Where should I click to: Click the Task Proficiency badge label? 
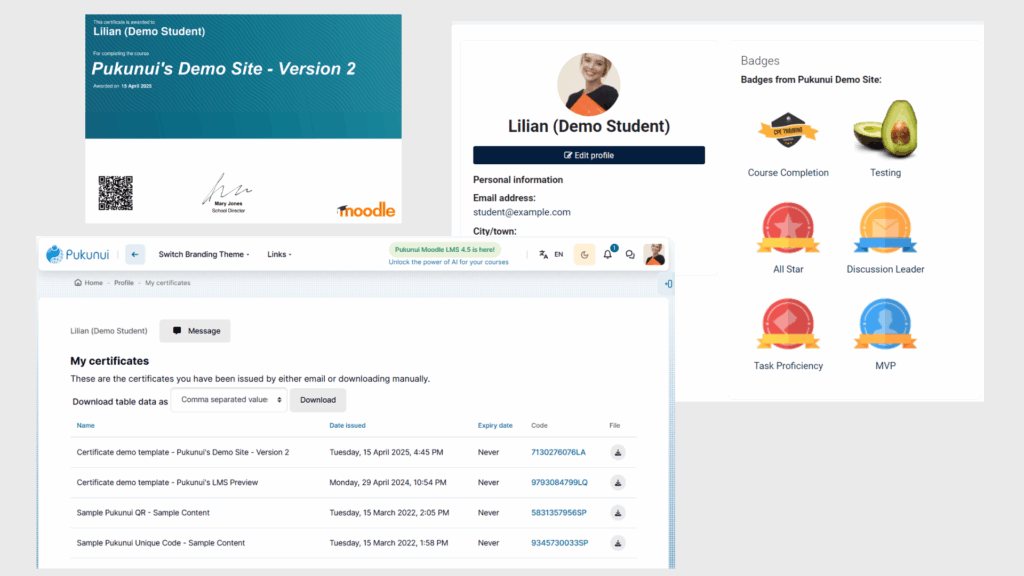tap(788, 366)
